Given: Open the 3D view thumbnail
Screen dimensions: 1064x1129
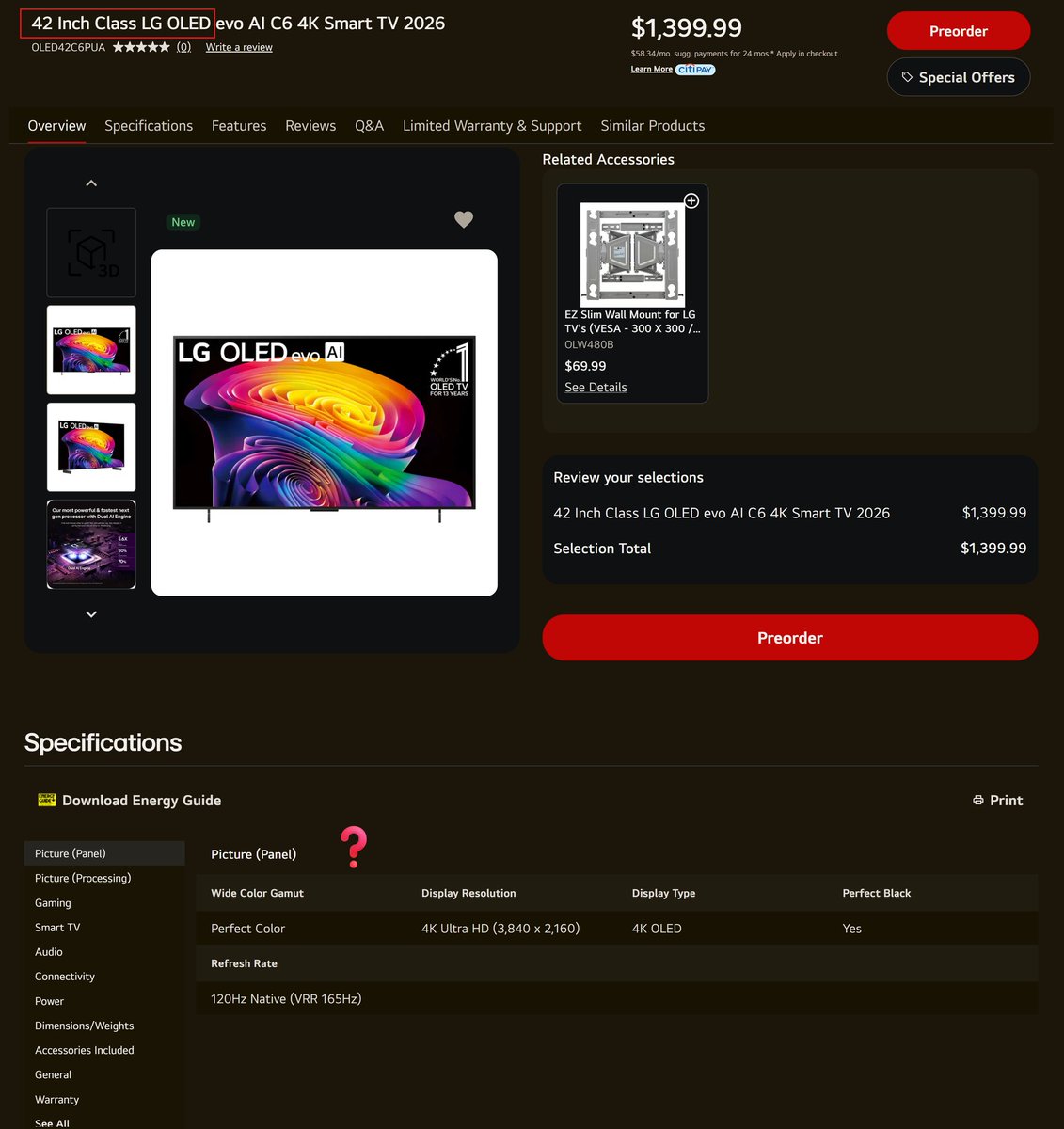Looking at the screenshot, I should 91,253.
